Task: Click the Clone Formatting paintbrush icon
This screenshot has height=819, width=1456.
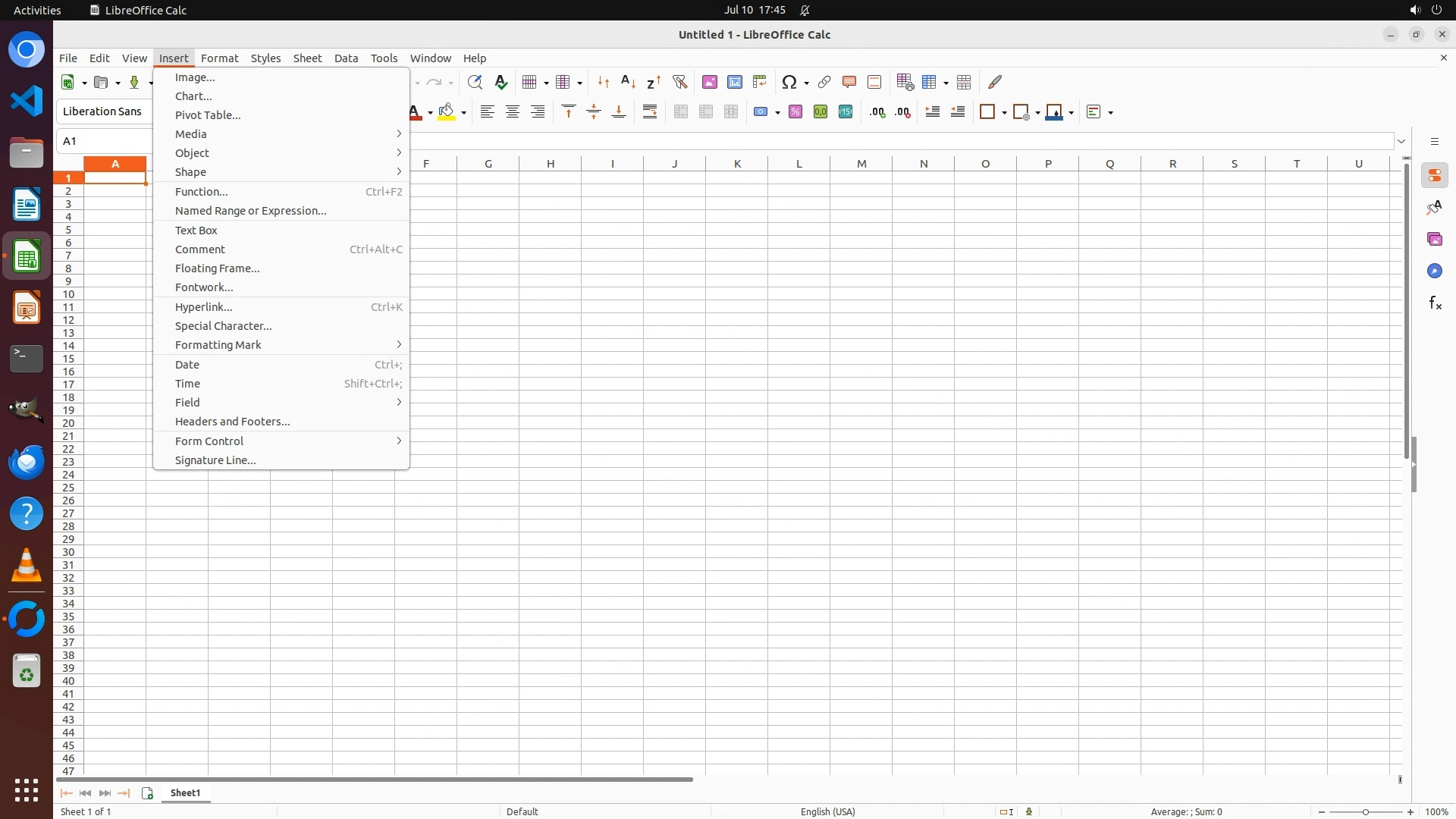Action: coord(995,82)
